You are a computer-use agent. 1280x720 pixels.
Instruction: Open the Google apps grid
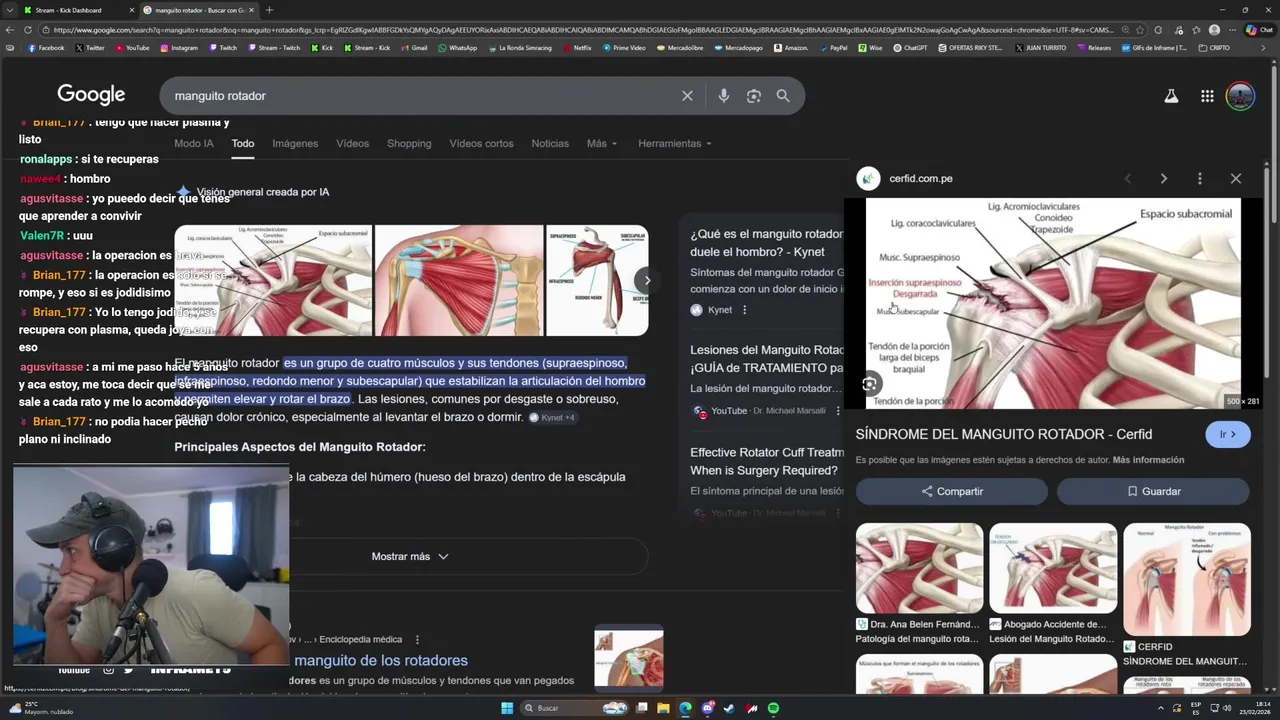coord(1207,96)
